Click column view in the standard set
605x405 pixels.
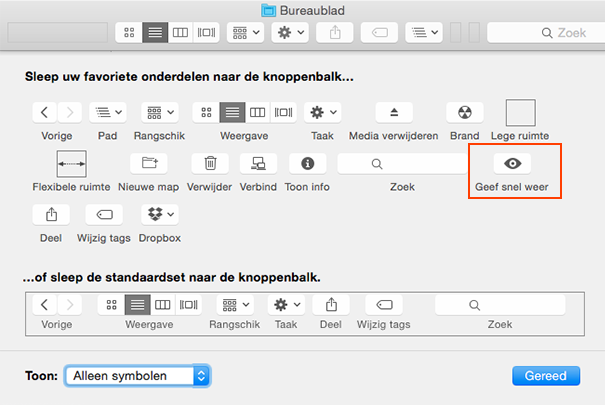162,305
